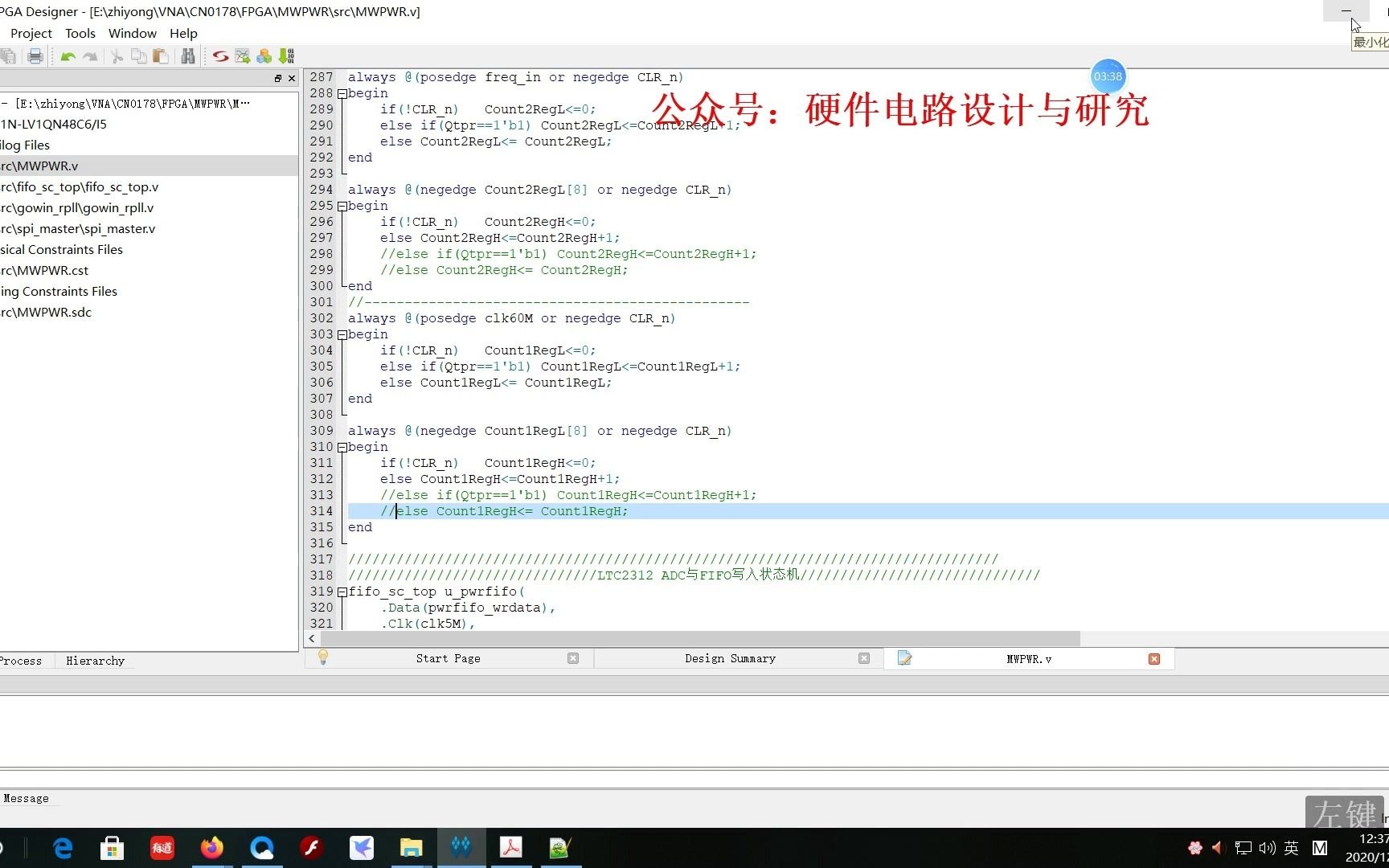
Task: Open the Tools menu
Action: [80, 33]
